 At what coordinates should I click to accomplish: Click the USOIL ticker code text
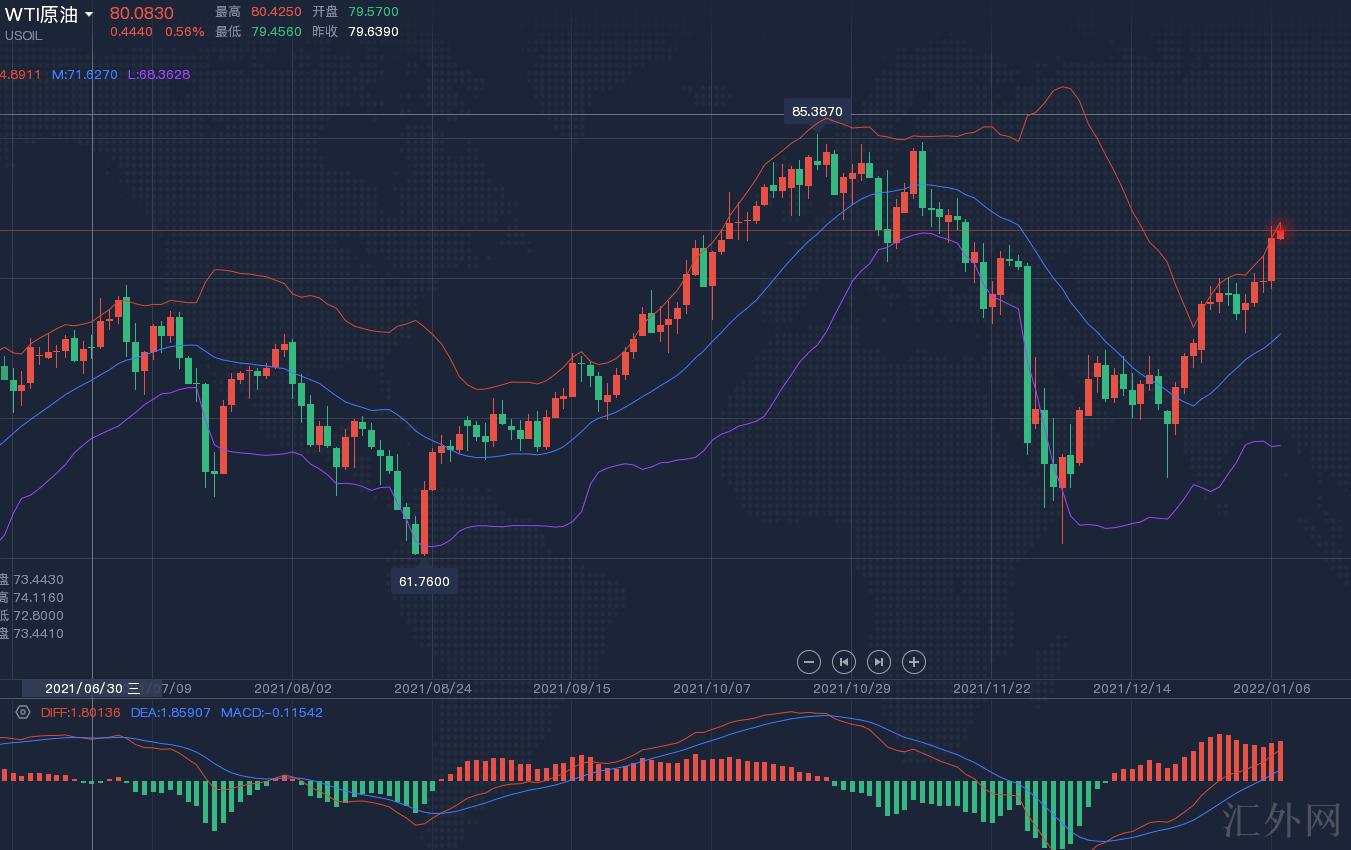(x=24, y=36)
